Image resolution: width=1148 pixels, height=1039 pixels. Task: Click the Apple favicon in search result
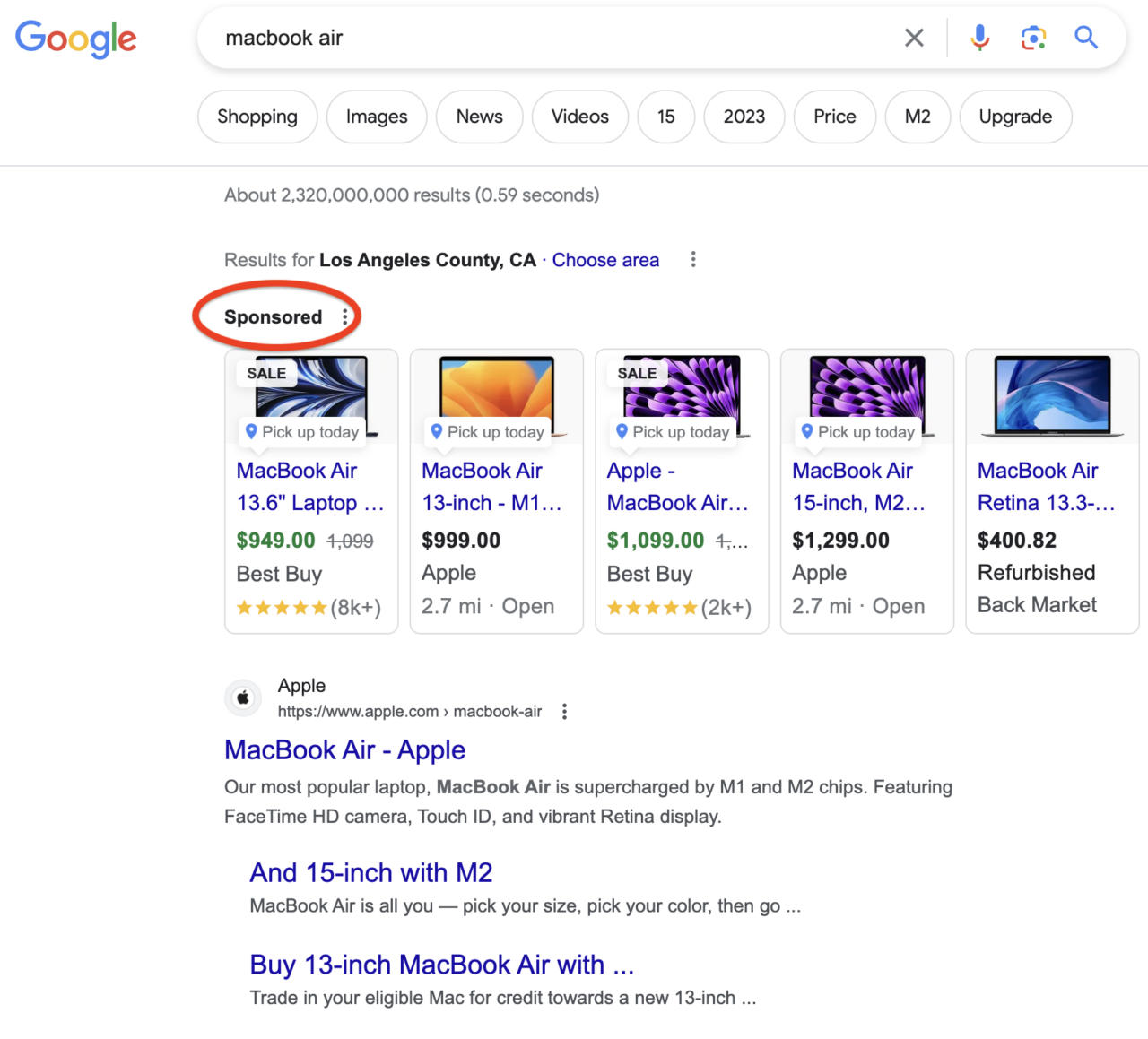tap(243, 698)
